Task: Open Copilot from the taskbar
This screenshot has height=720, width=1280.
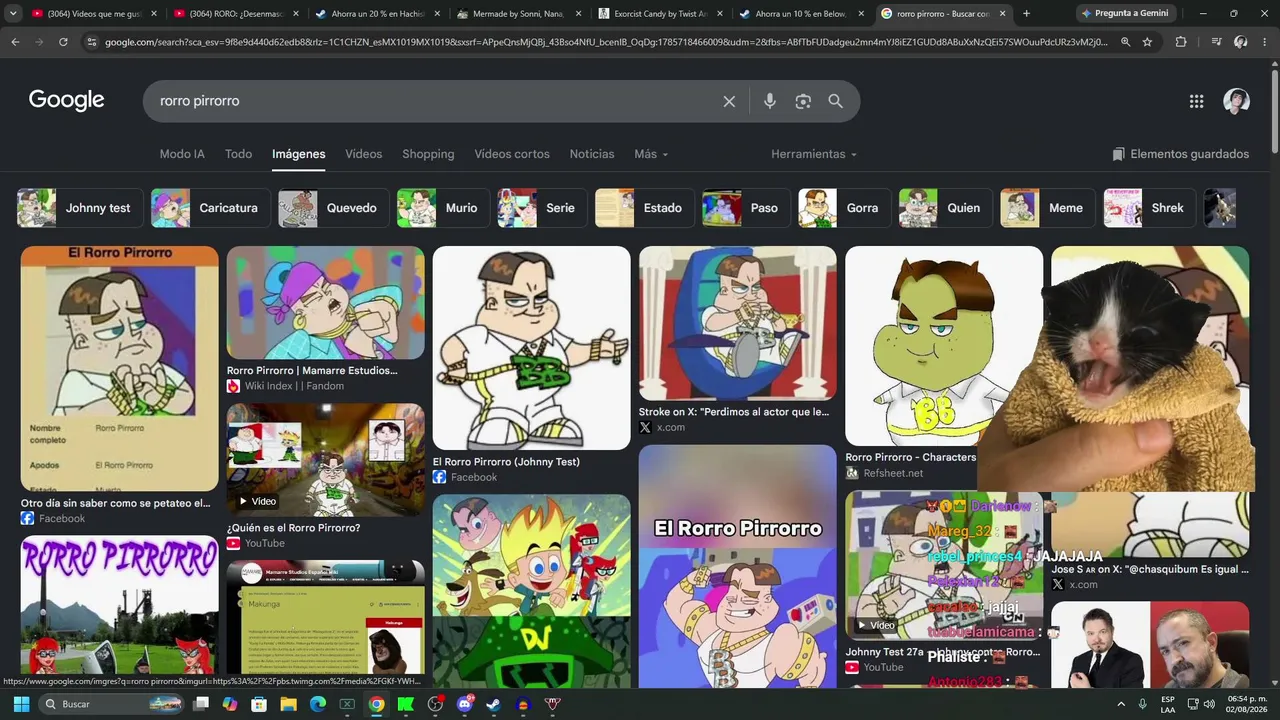Action: [x=230, y=704]
